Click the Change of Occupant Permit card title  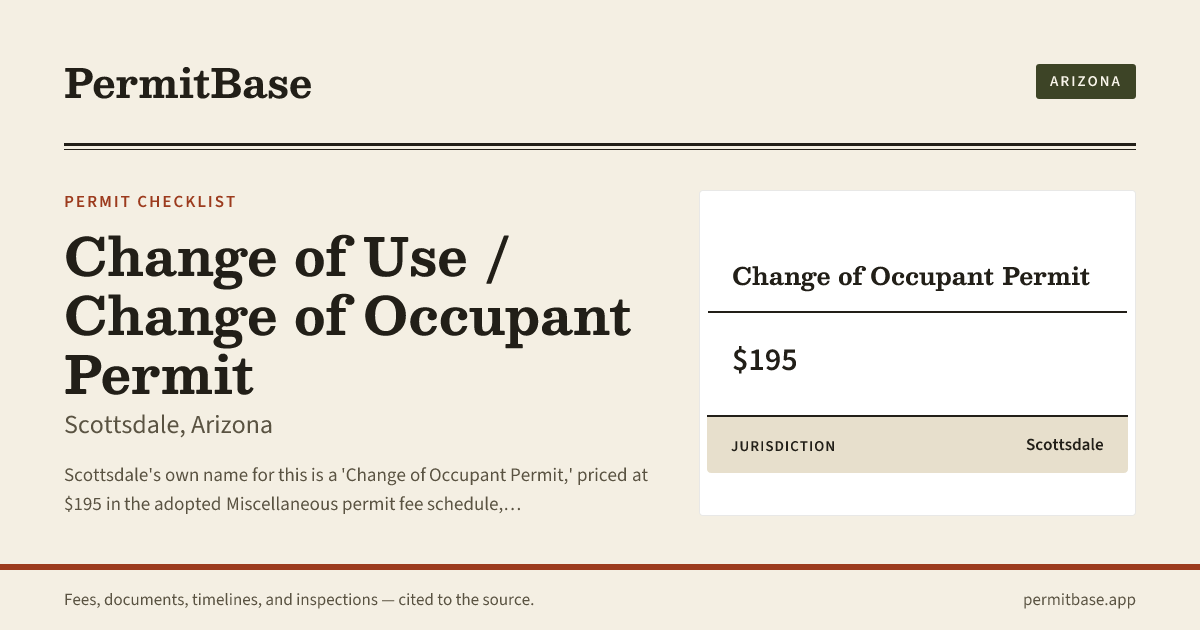pyautogui.click(x=911, y=276)
